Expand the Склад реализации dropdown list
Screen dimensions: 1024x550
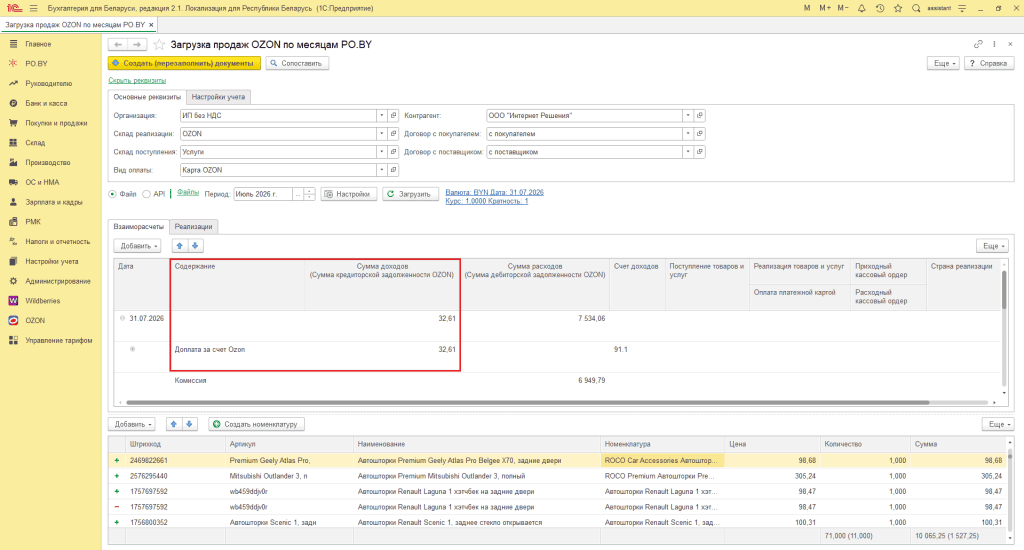tap(381, 134)
